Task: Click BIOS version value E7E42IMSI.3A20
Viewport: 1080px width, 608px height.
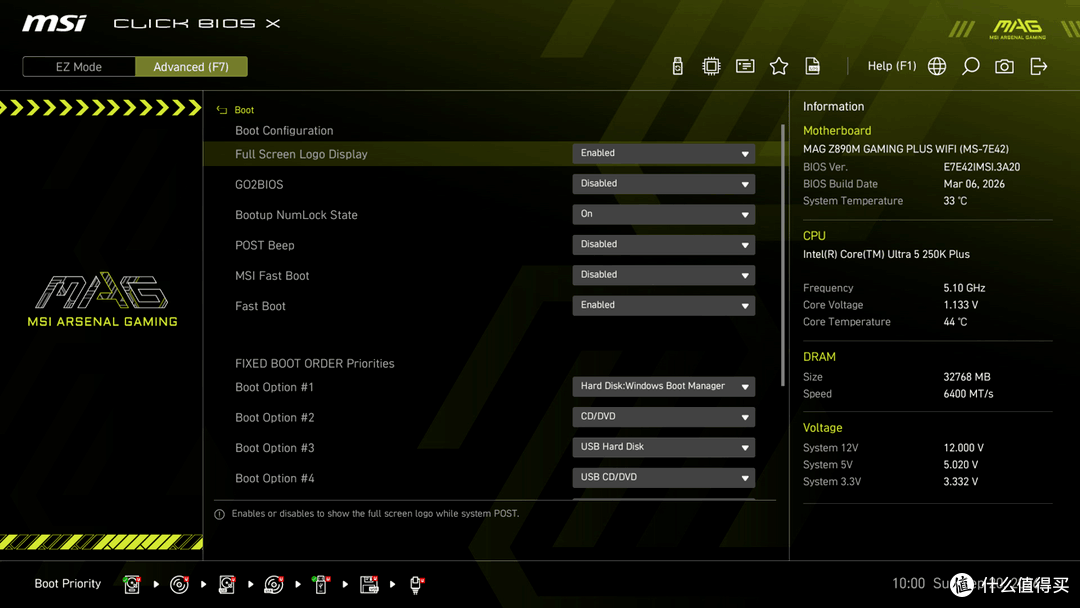Action: tap(982, 167)
